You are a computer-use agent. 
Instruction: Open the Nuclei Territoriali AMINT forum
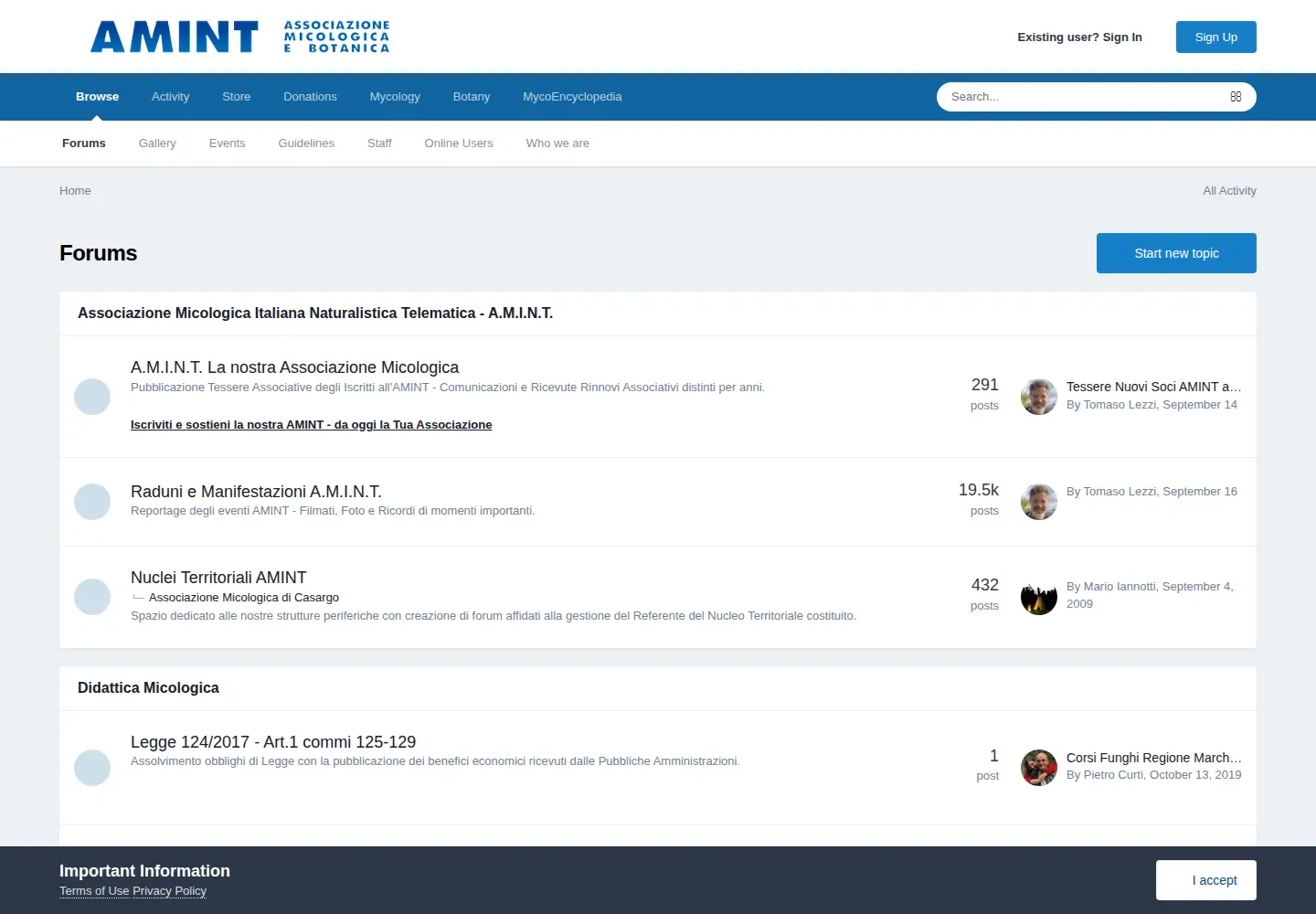click(x=218, y=578)
